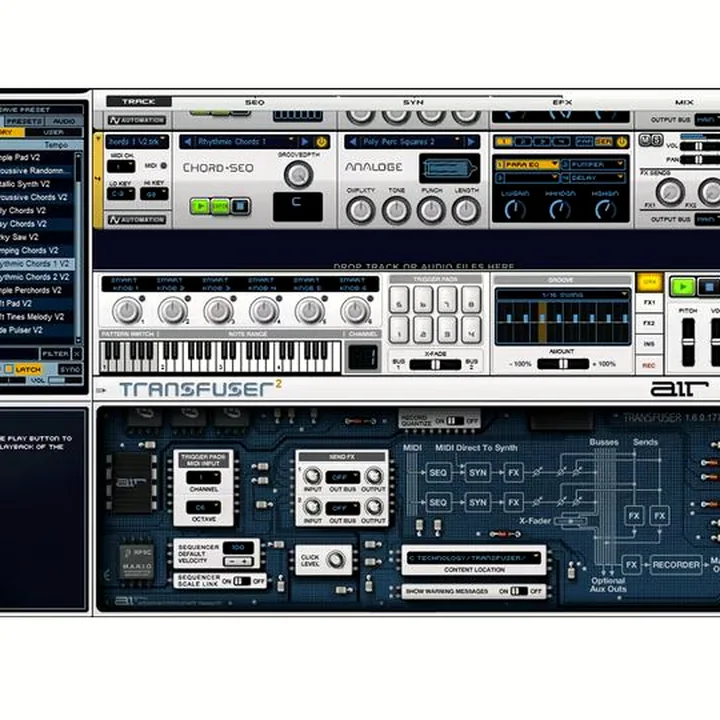Click the Cmplxty knob in Analoge synth
720x720 pixels.
[x=360, y=210]
